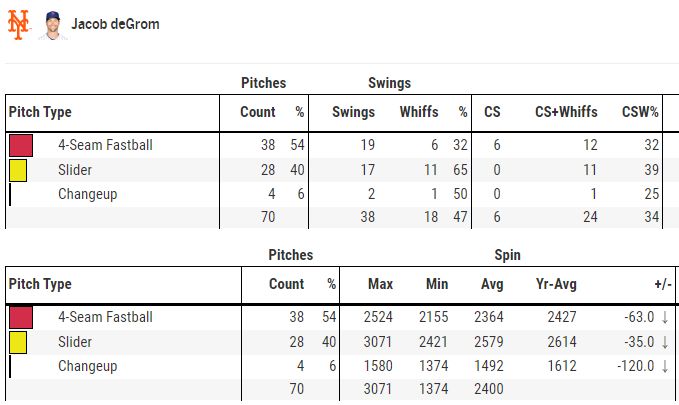679x405 pixels.
Task: Click the down arrow beside -120.0
Action: point(665,366)
